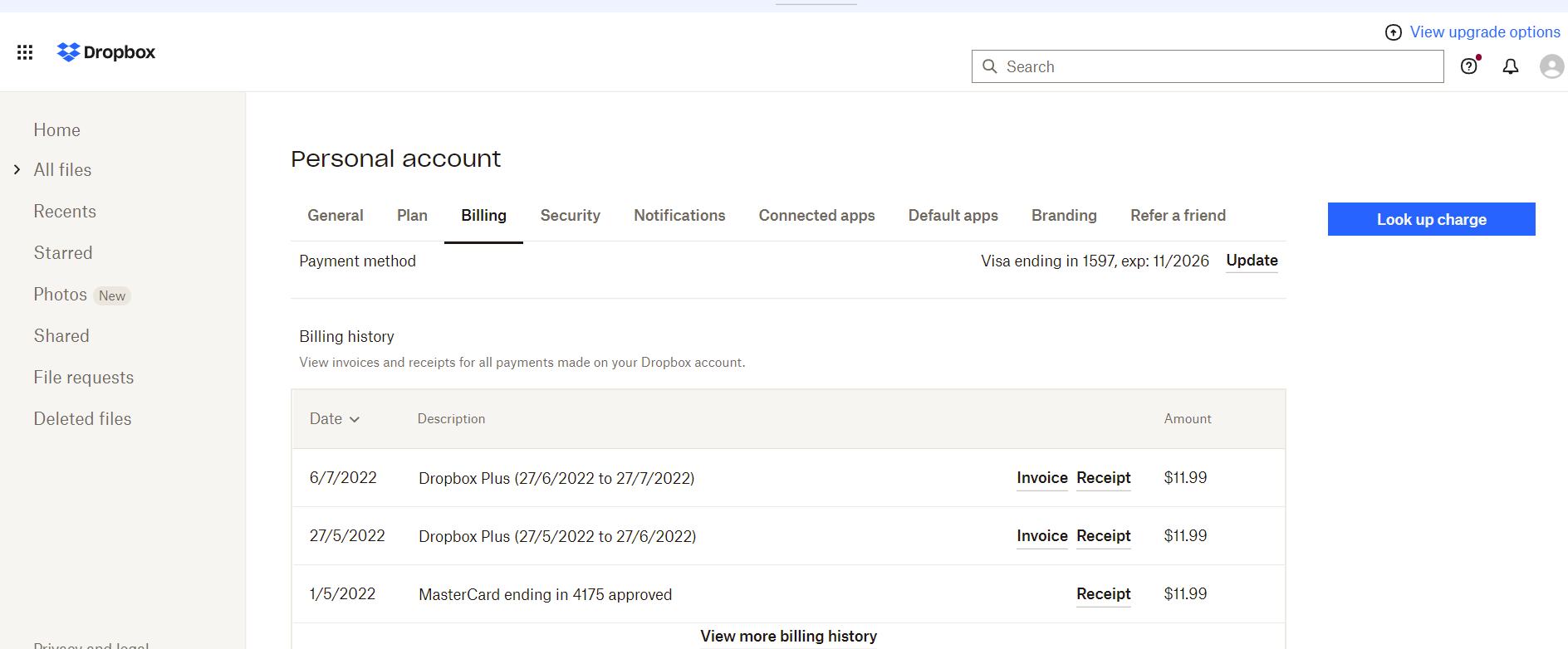The image size is (1568, 649).
Task: Switch to the Notifications tab
Action: pos(679,216)
